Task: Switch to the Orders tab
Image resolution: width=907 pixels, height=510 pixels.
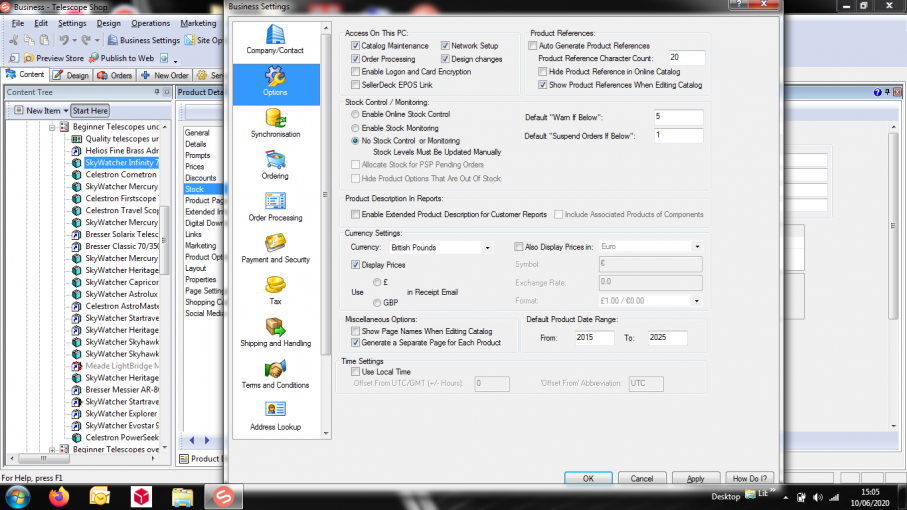Action: click(115, 75)
